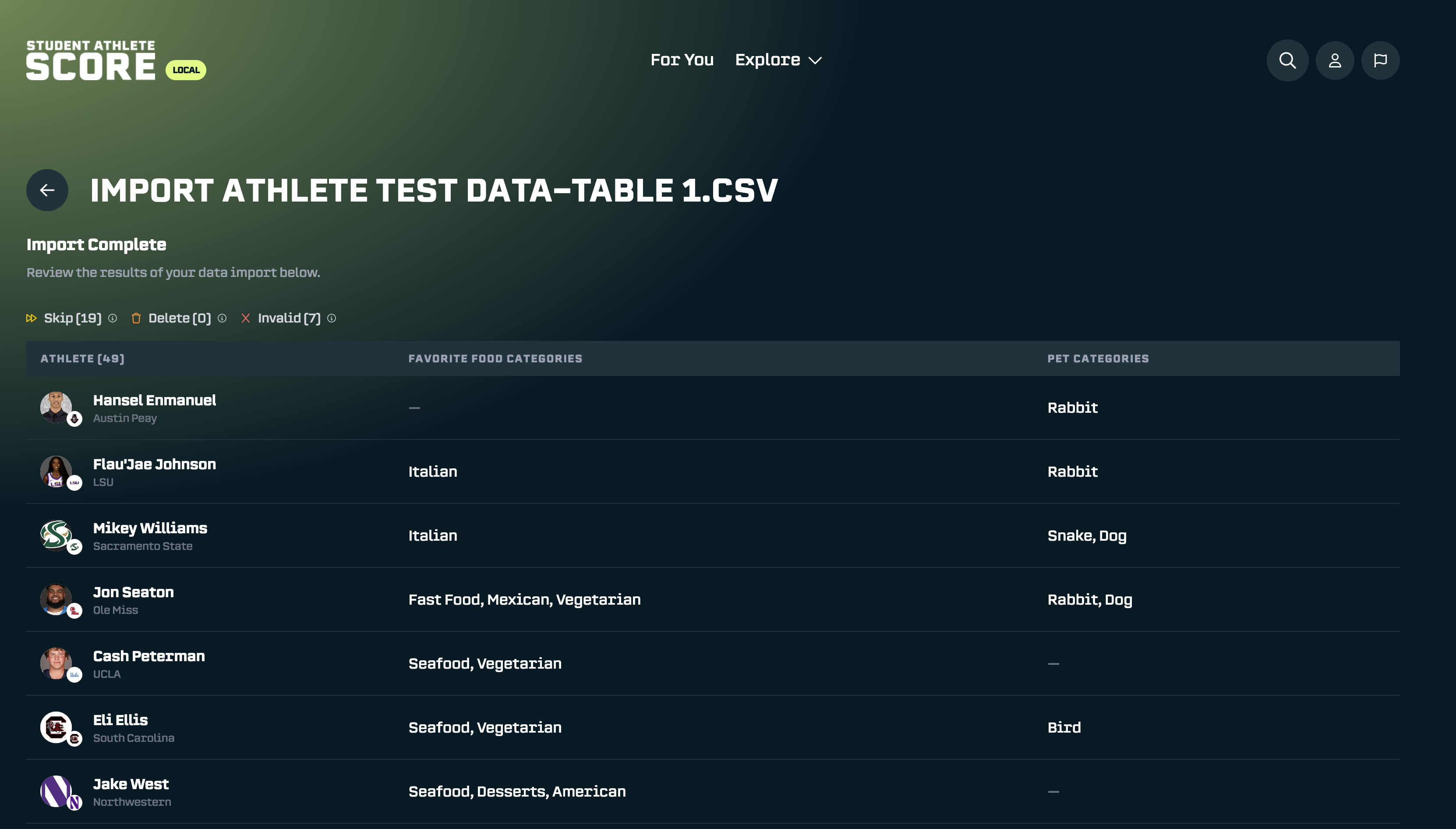Click the info icon next to Invalid (7)
The image size is (1456, 829).
click(x=332, y=318)
